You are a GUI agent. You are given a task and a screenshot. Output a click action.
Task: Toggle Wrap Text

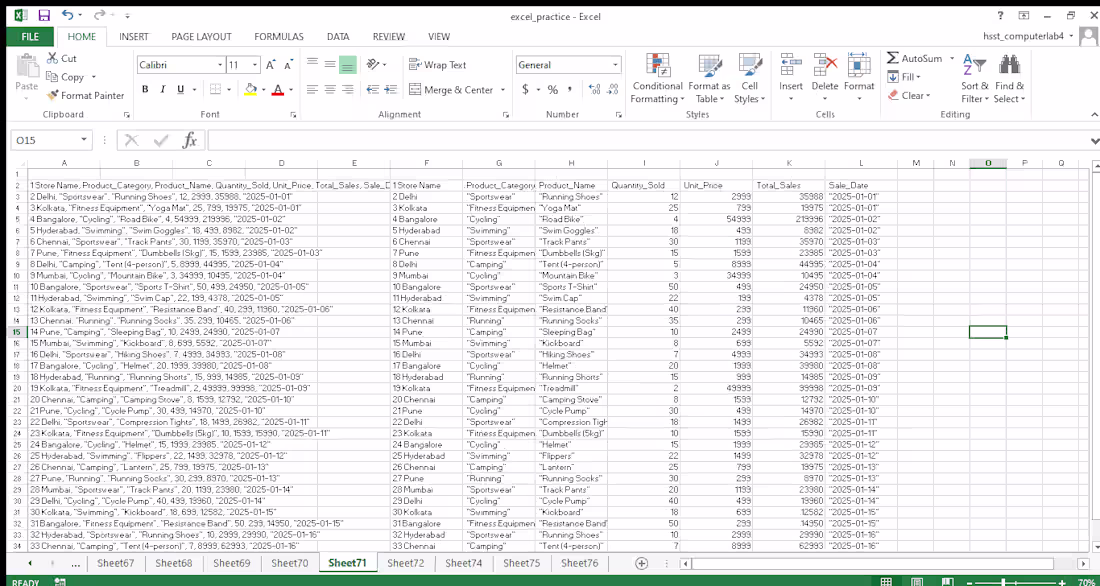click(438, 65)
